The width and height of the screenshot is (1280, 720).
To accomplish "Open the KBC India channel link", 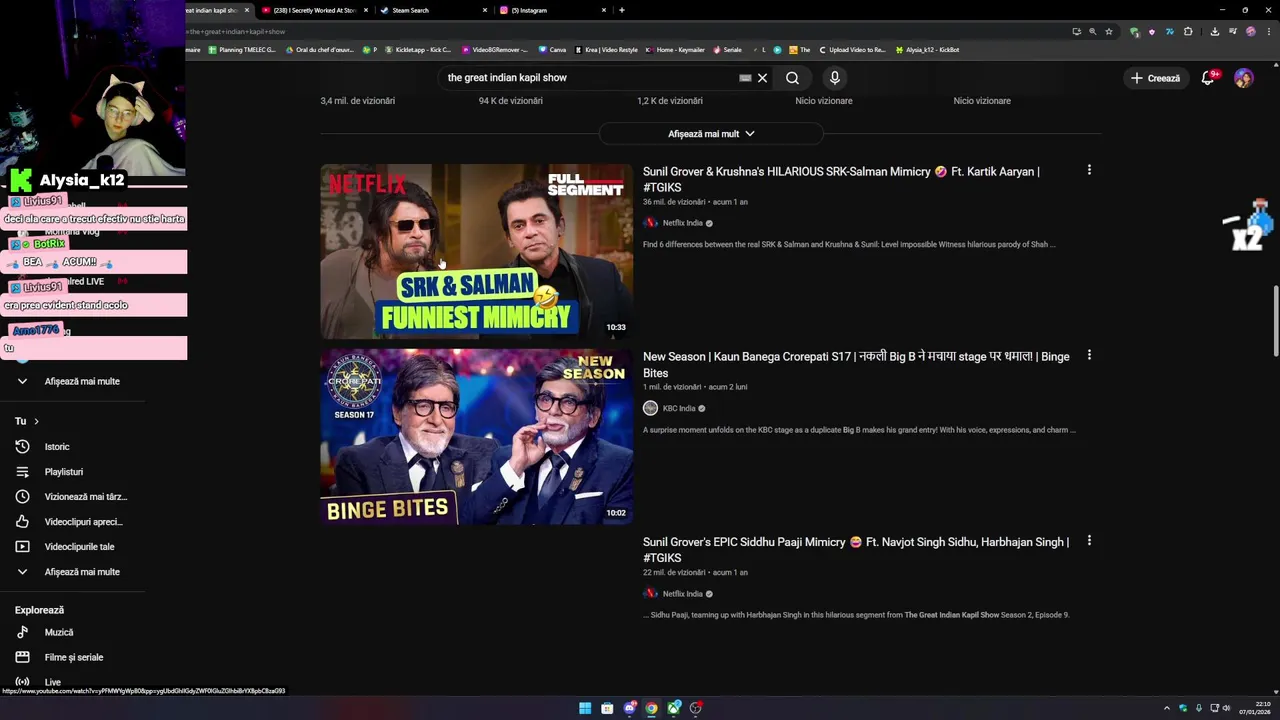I will [679, 408].
